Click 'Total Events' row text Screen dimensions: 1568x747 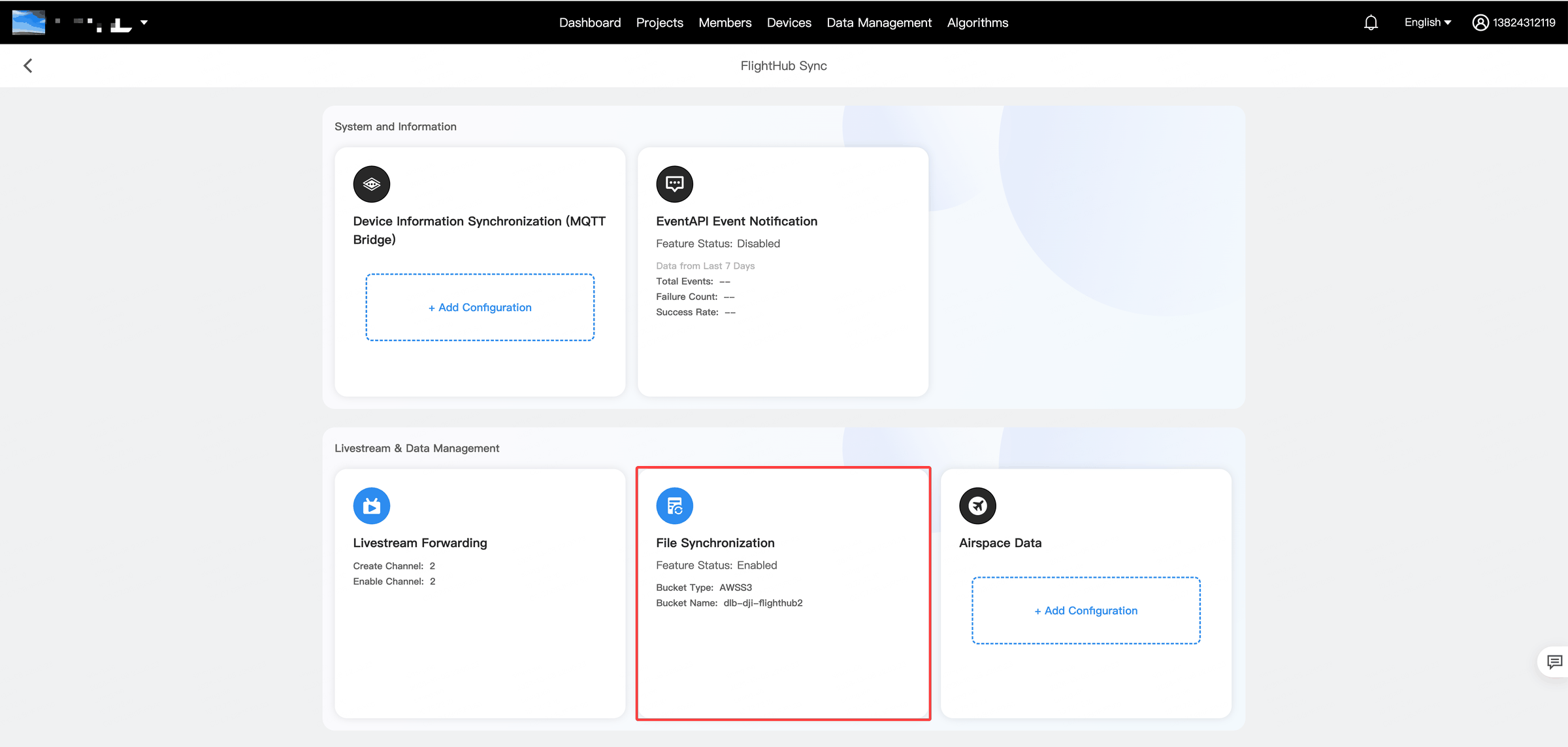[693, 281]
